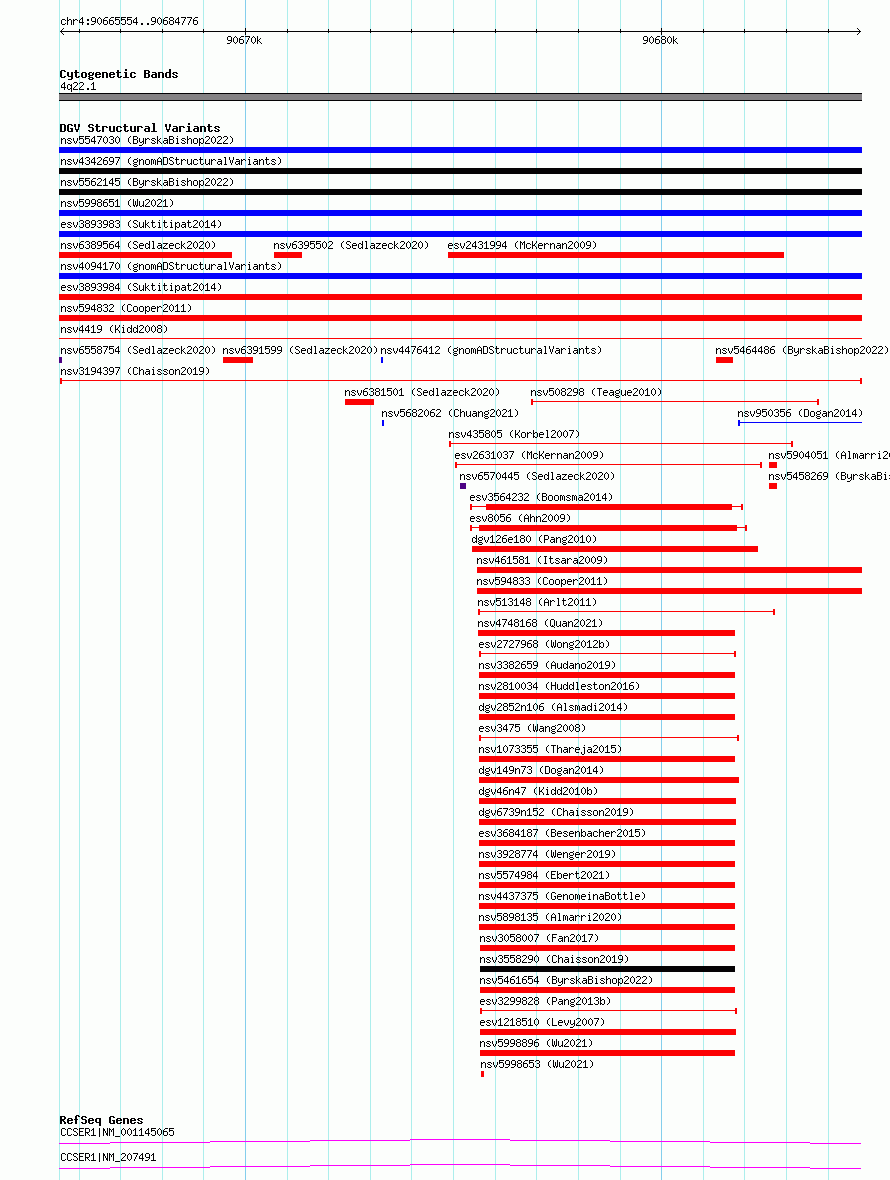890x1180 pixels.
Task: Select esv1218510 (Levy2007) label
Action: pos(542,1025)
